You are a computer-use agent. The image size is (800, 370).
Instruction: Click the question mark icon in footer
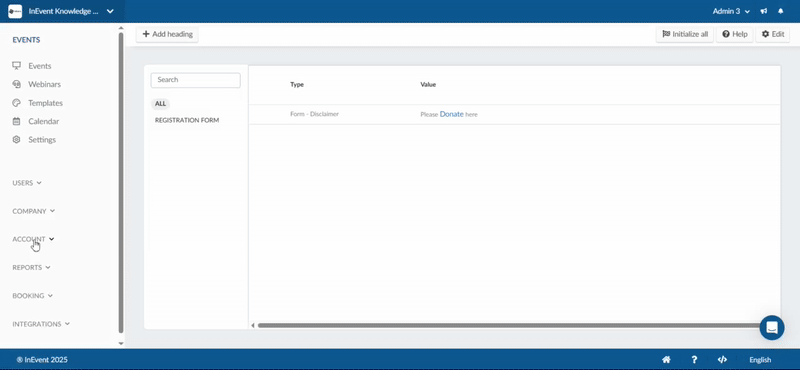[x=694, y=360]
